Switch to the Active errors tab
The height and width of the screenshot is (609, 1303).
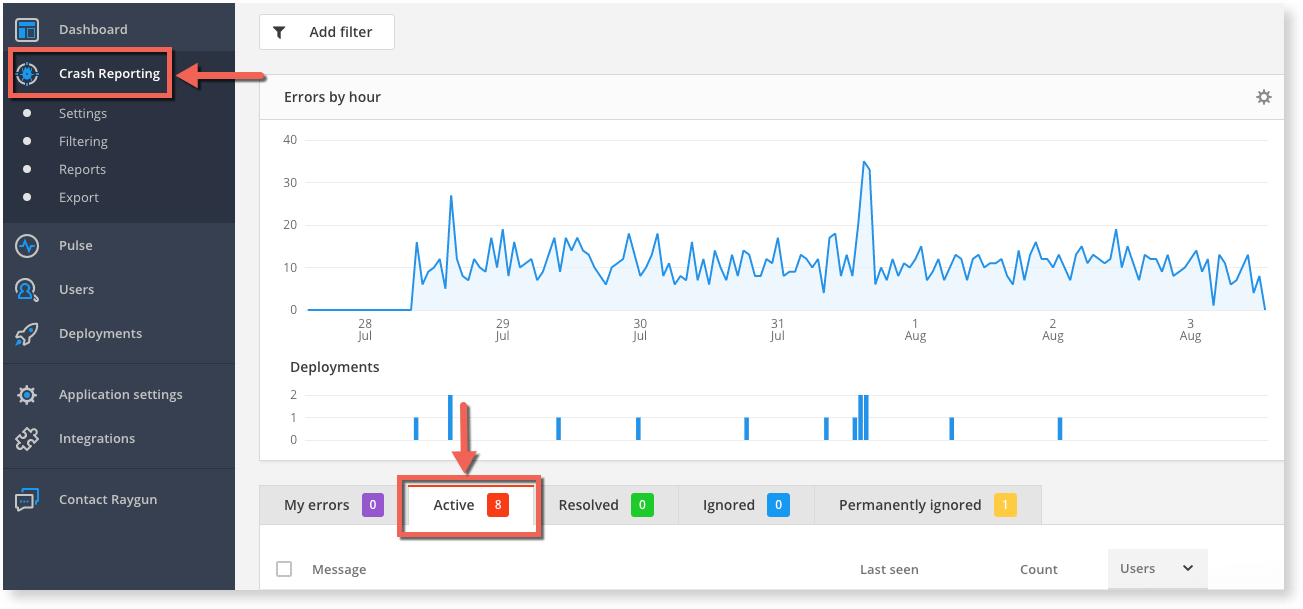pyautogui.click(x=468, y=505)
